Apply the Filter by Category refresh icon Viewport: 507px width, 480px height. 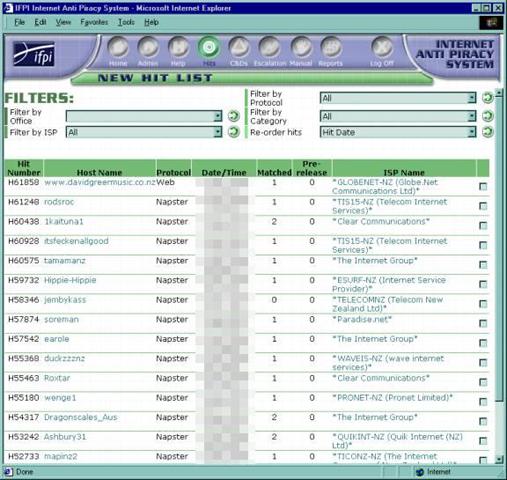pos(487,116)
